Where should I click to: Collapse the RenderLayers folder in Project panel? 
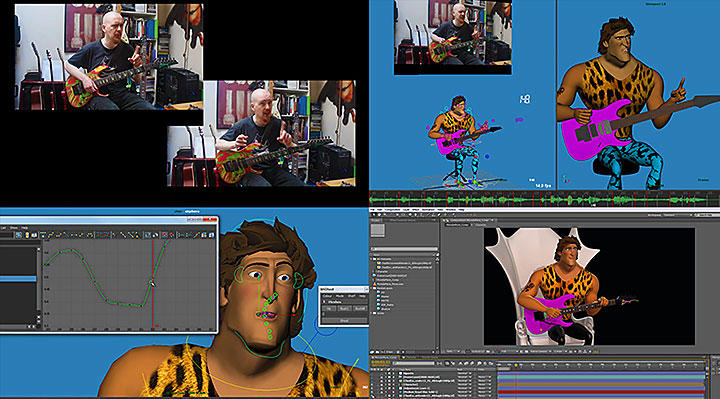[371, 288]
